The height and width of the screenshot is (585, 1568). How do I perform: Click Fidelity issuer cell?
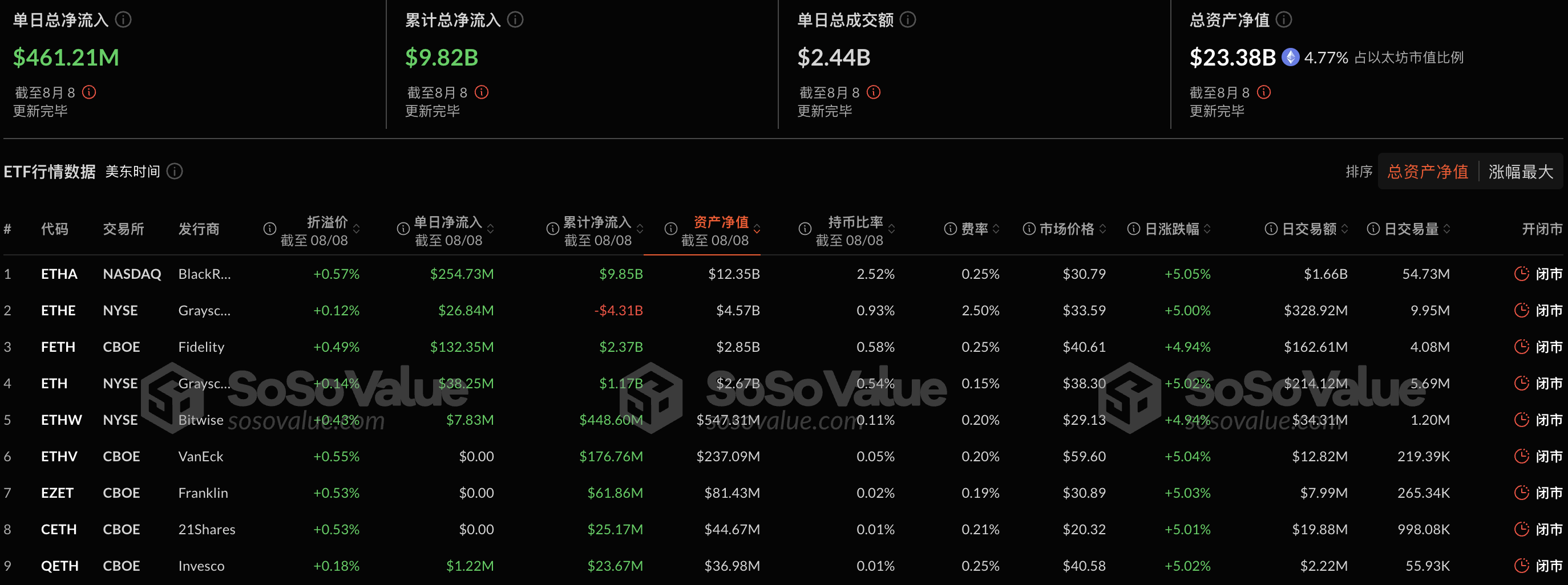coord(201,347)
